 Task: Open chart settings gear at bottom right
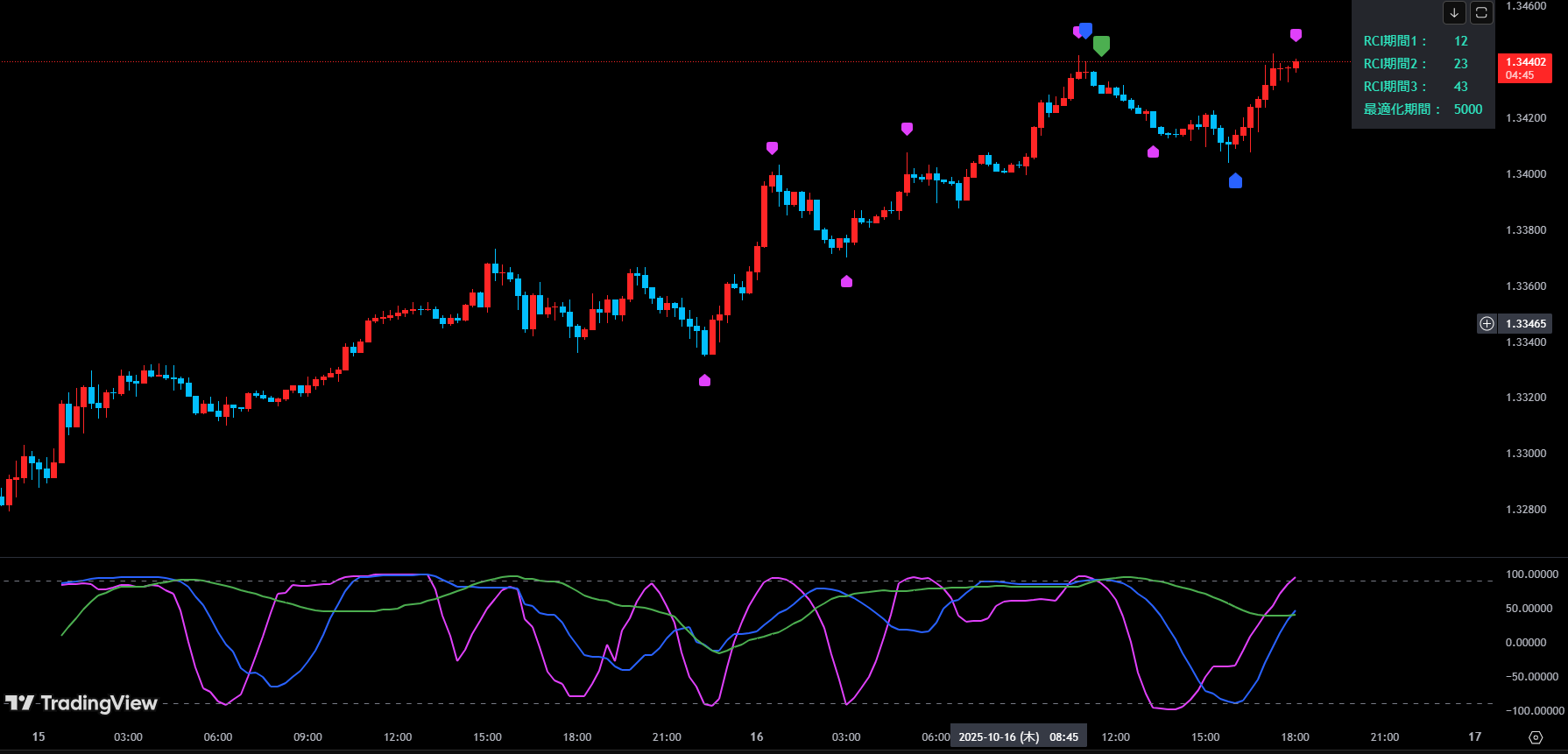(x=1536, y=737)
